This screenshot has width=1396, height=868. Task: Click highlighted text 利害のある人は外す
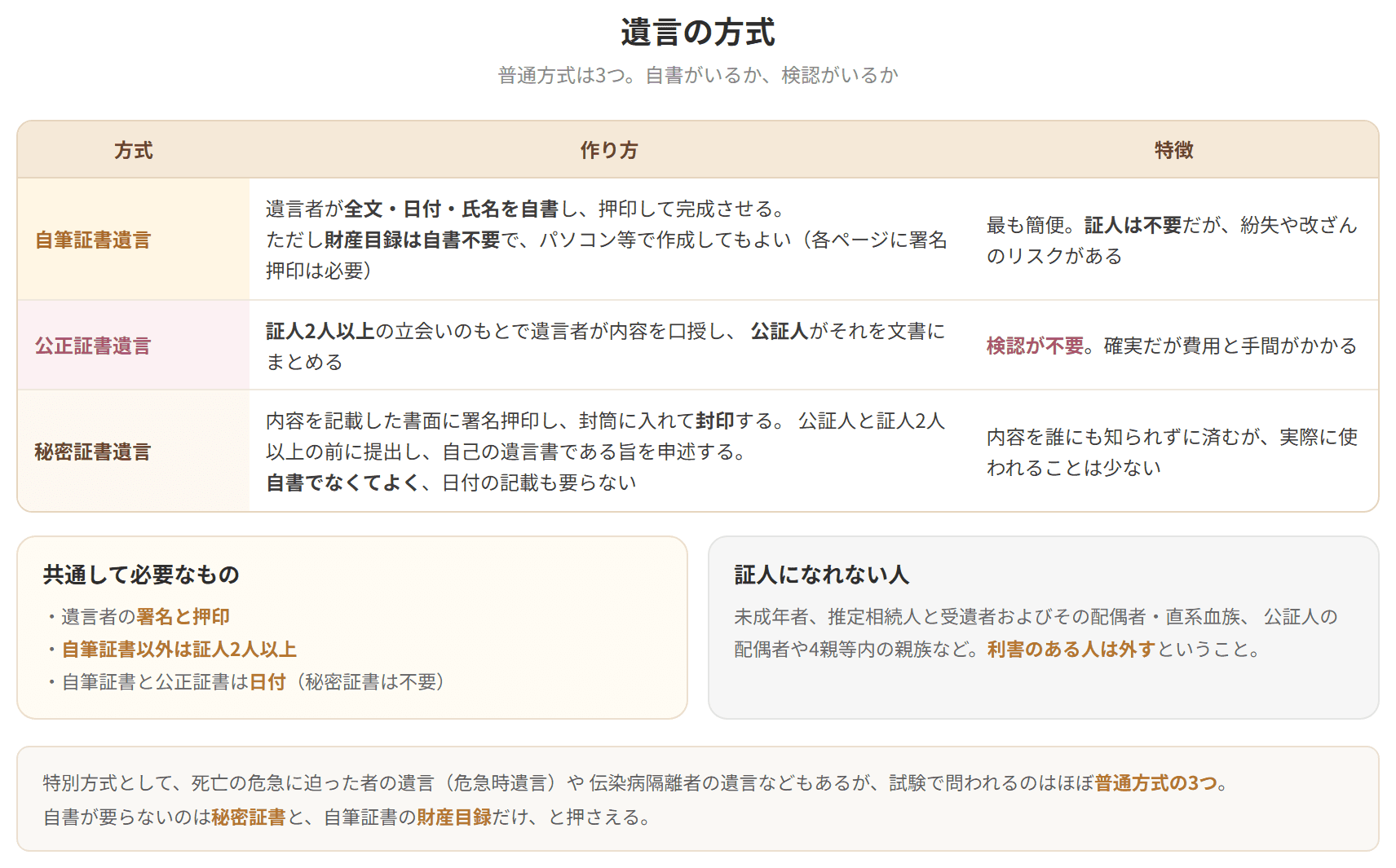pyautogui.click(x=1071, y=650)
